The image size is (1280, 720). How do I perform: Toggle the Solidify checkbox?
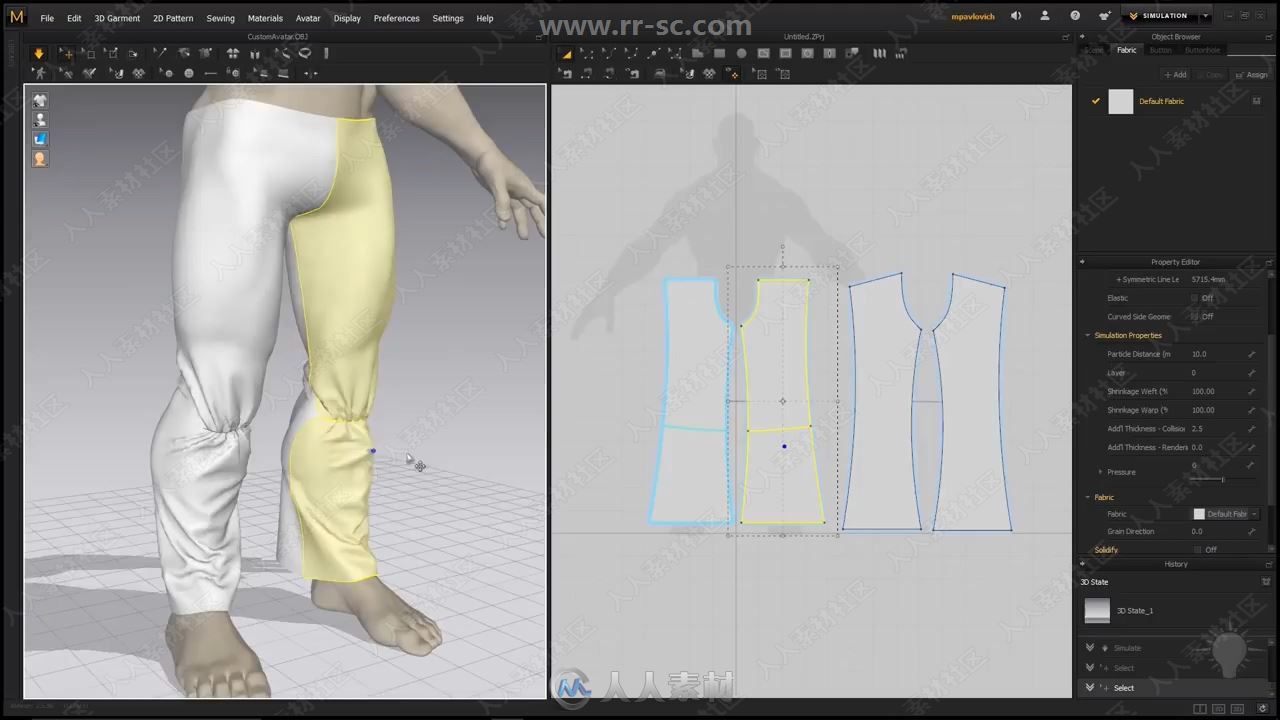[1197, 550]
